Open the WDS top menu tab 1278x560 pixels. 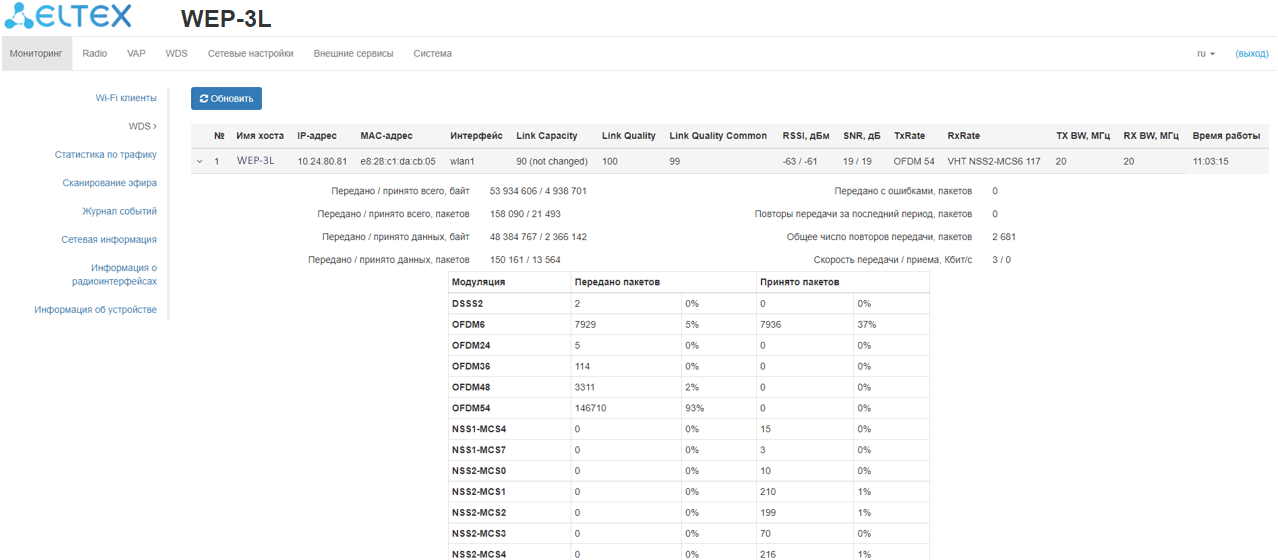click(176, 54)
